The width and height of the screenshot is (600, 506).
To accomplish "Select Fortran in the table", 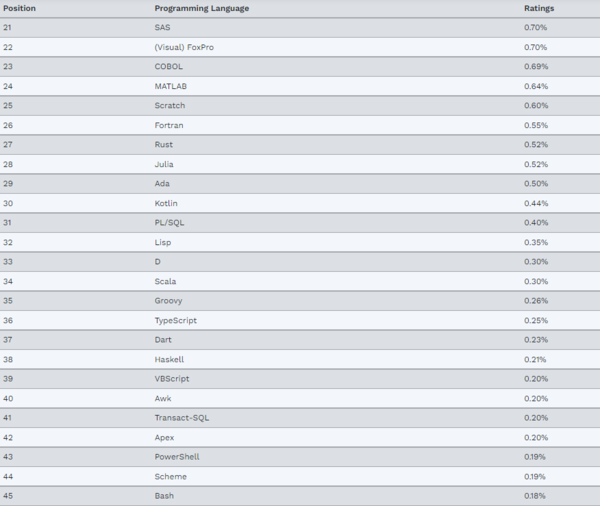I will (x=169, y=125).
